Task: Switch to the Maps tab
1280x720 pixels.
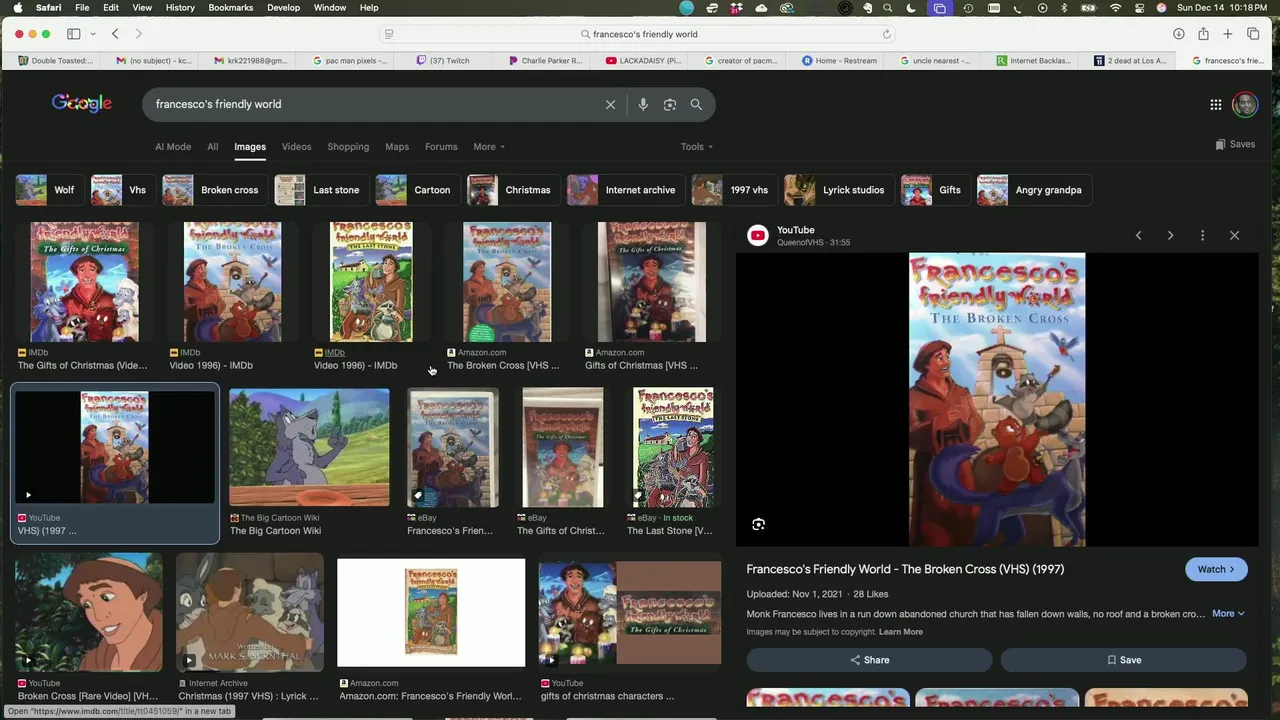Action: pos(397,147)
